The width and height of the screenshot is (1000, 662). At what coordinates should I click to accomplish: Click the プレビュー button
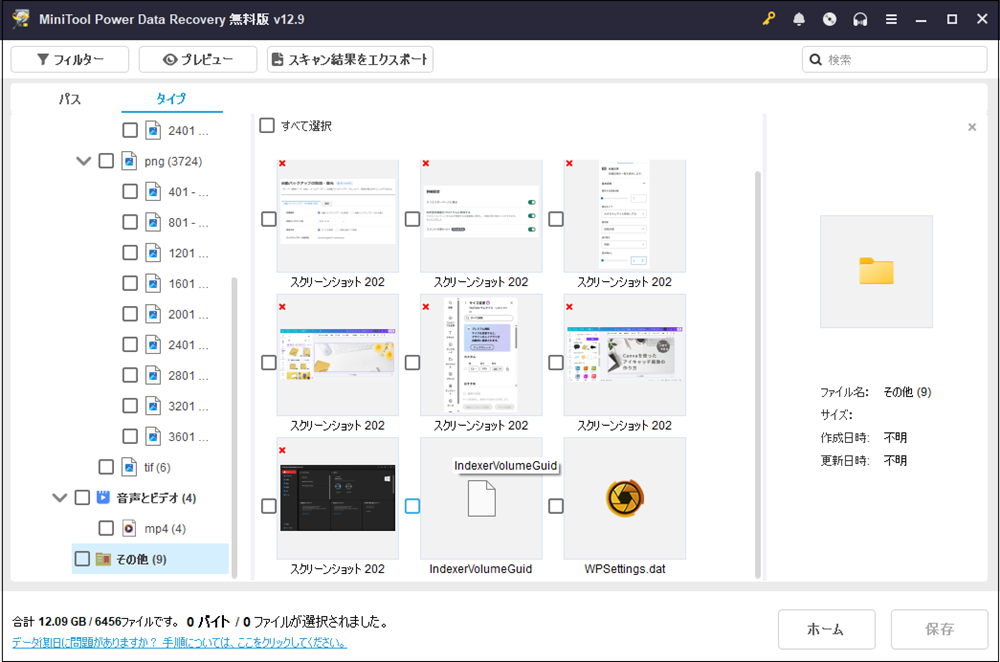click(198, 59)
